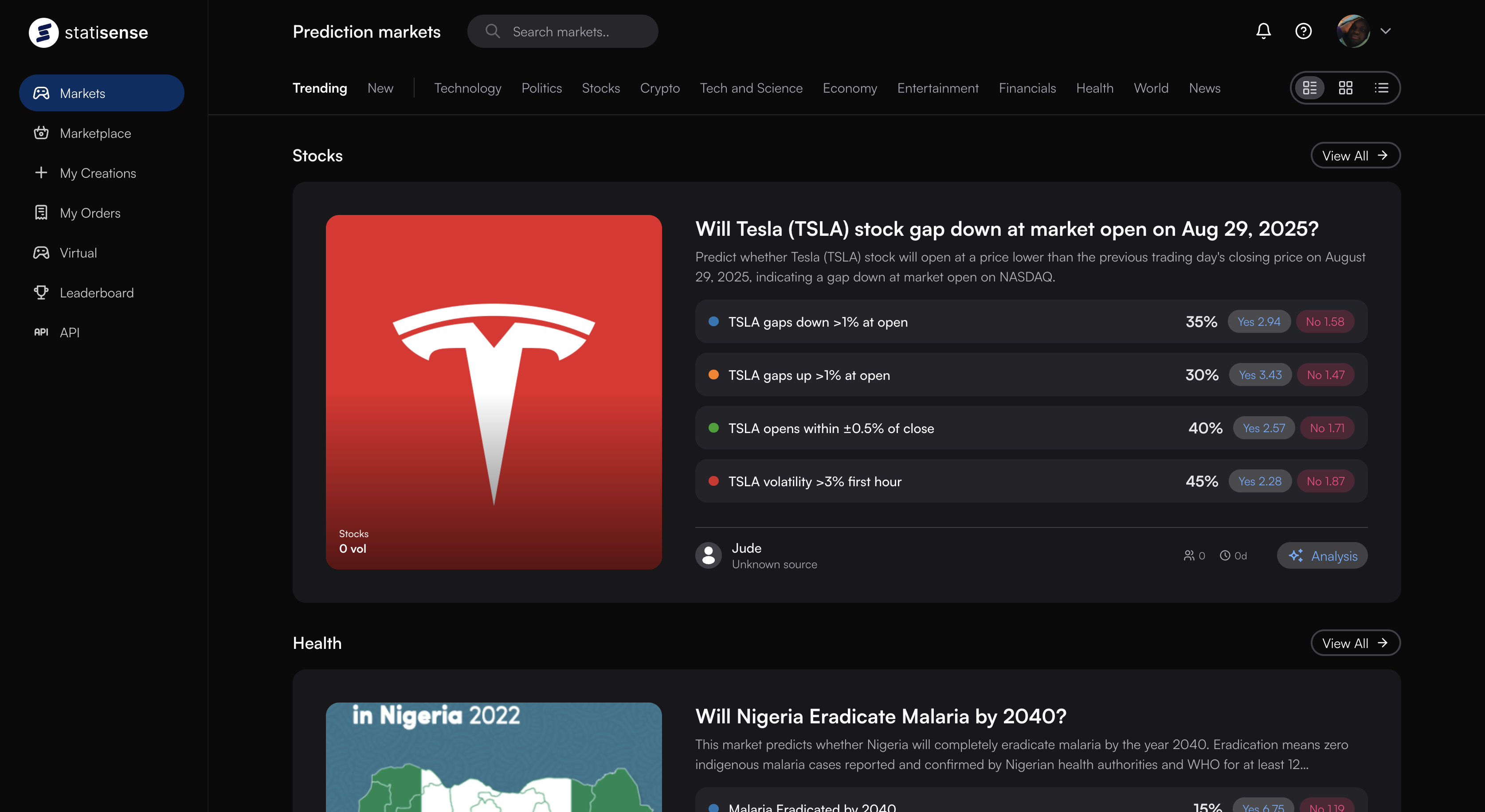Select the New tab

(380, 88)
